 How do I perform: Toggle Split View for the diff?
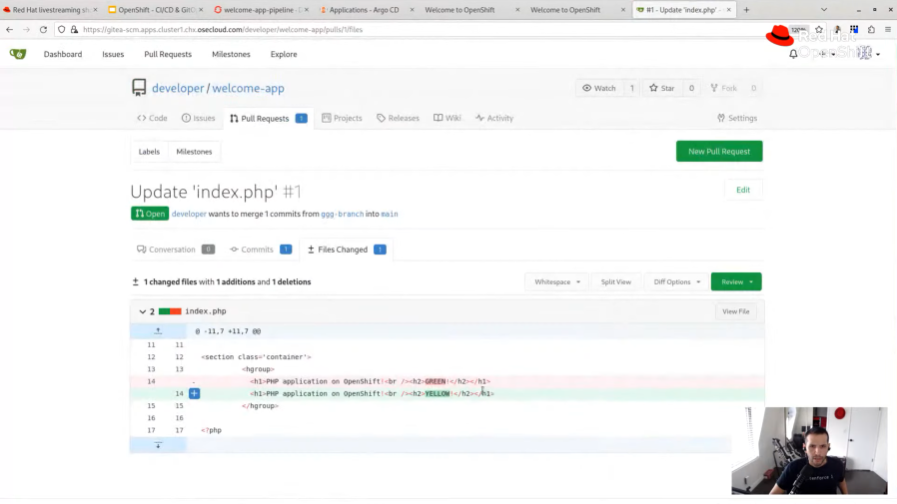pos(616,282)
